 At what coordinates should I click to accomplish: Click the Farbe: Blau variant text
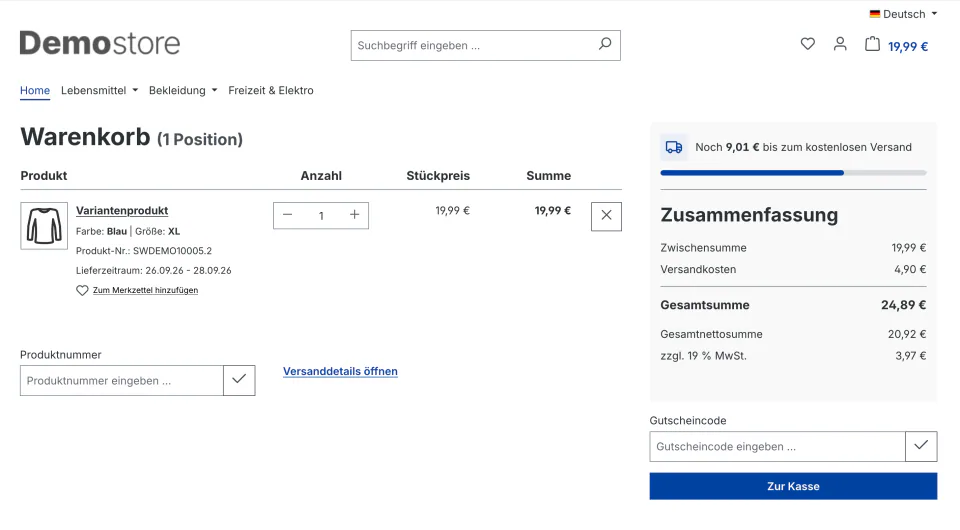pyautogui.click(x=101, y=231)
